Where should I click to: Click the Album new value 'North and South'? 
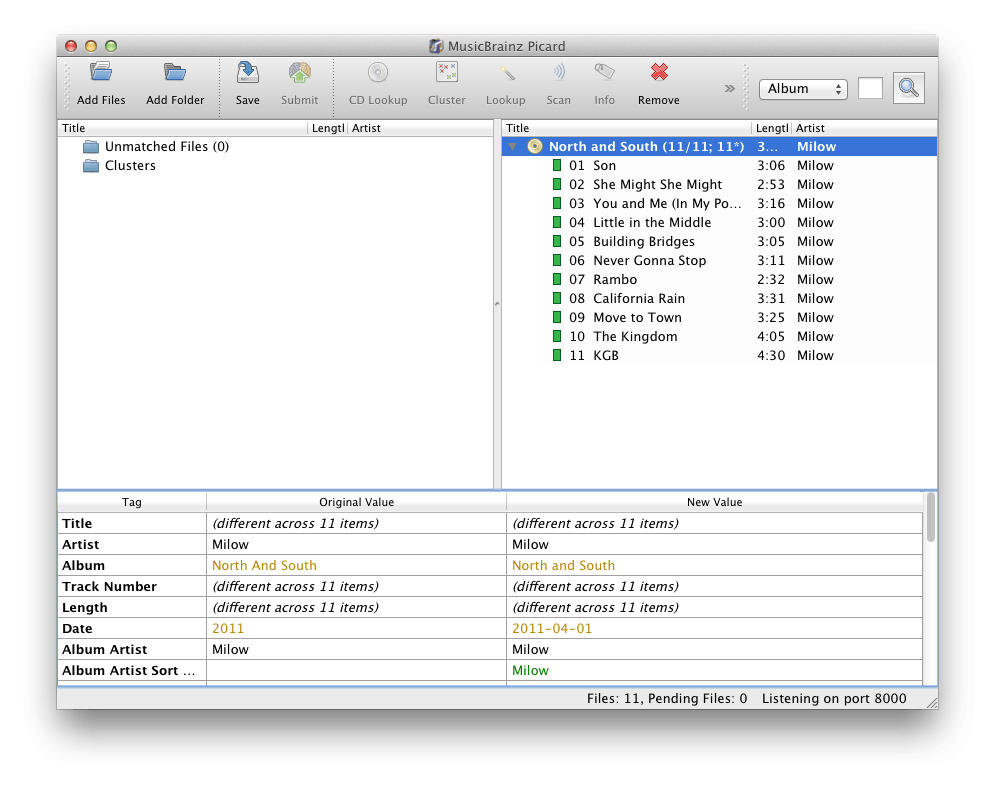point(563,566)
